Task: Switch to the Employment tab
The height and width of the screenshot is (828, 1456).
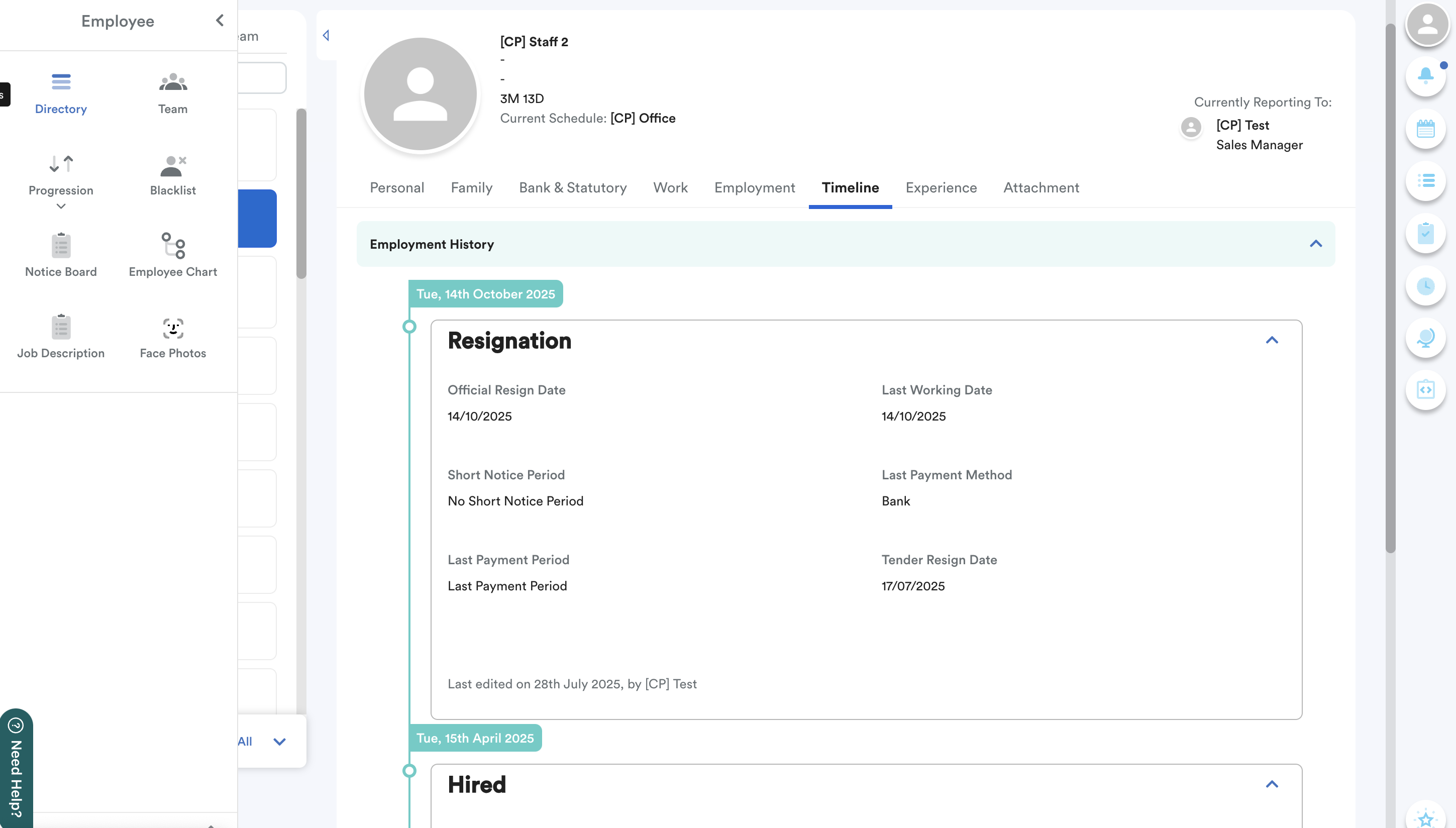Action: click(754, 188)
